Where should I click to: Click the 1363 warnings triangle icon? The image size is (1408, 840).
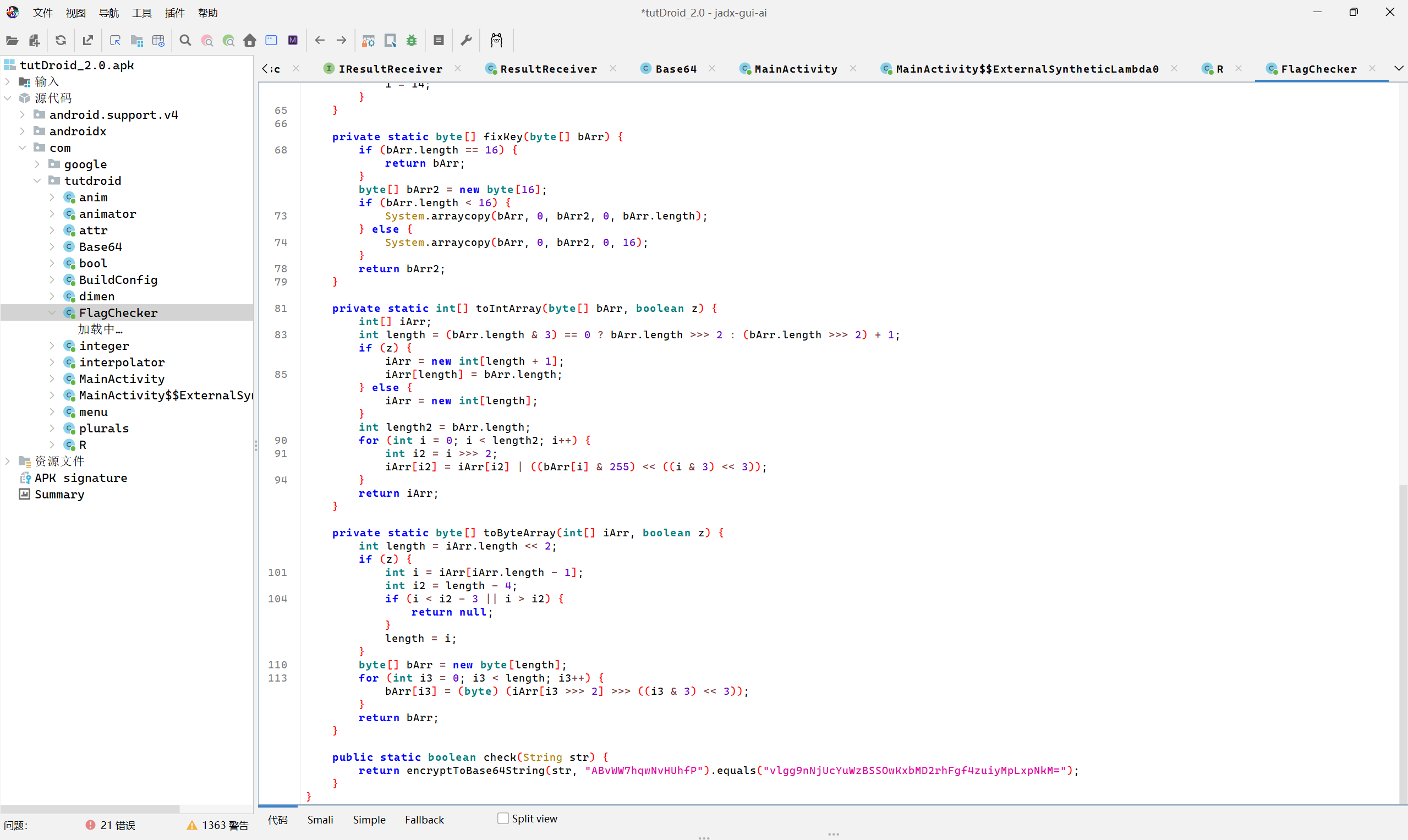click(x=192, y=825)
